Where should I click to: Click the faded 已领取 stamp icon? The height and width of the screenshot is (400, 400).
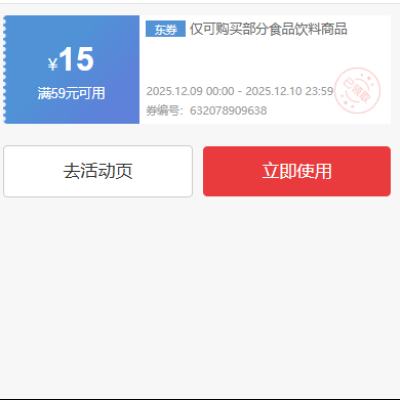[x=357, y=90]
